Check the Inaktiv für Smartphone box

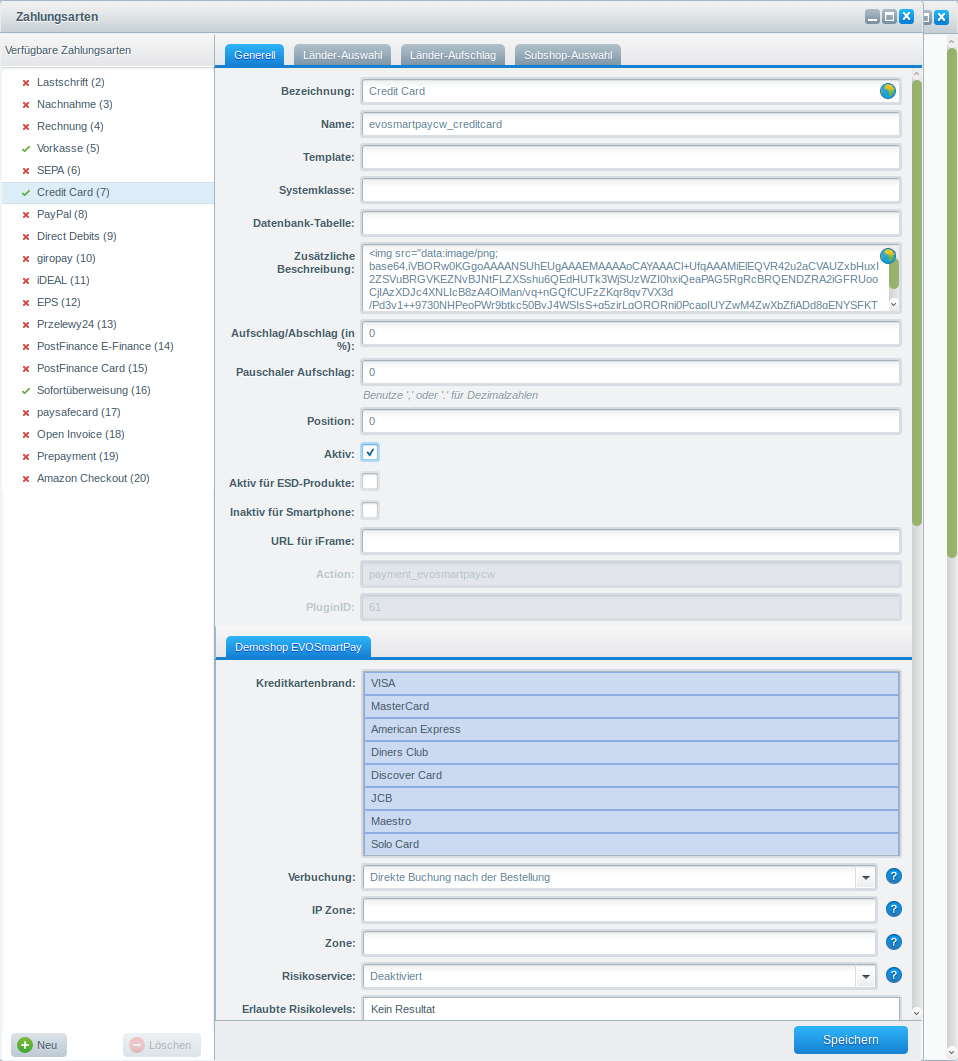(370, 511)
